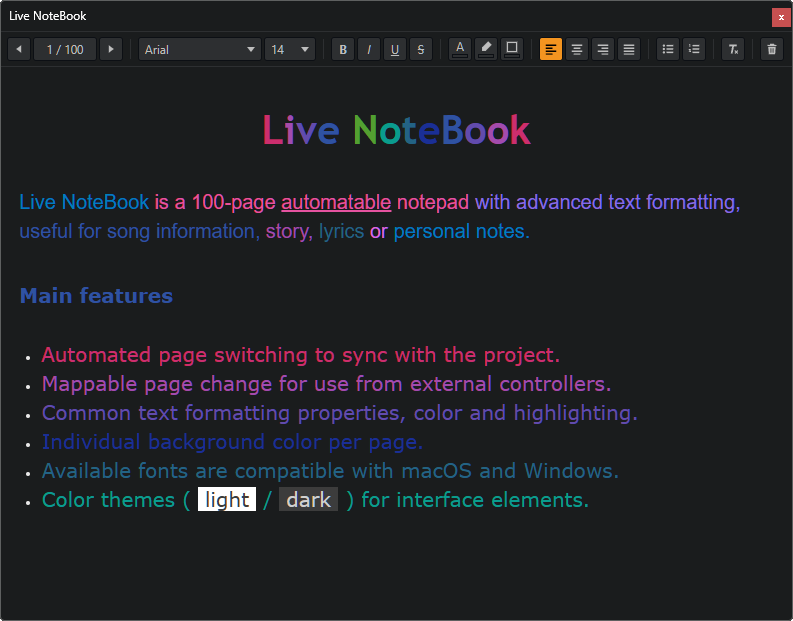Insert a bulleted list
The image size is (793, 621).
668,50
